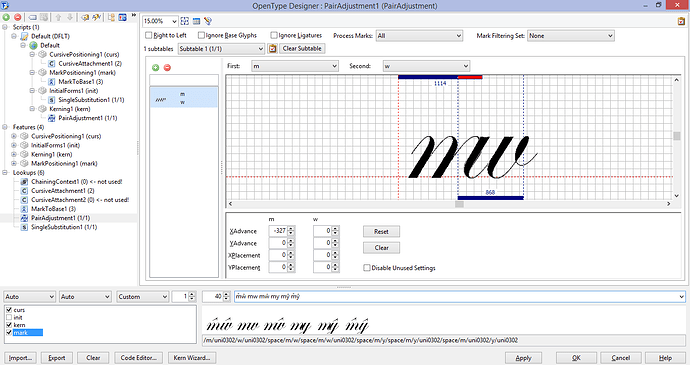The width and height of the screenshot is (690, 365).
Task: Click the m XAdvance value field
Action: 278,231
